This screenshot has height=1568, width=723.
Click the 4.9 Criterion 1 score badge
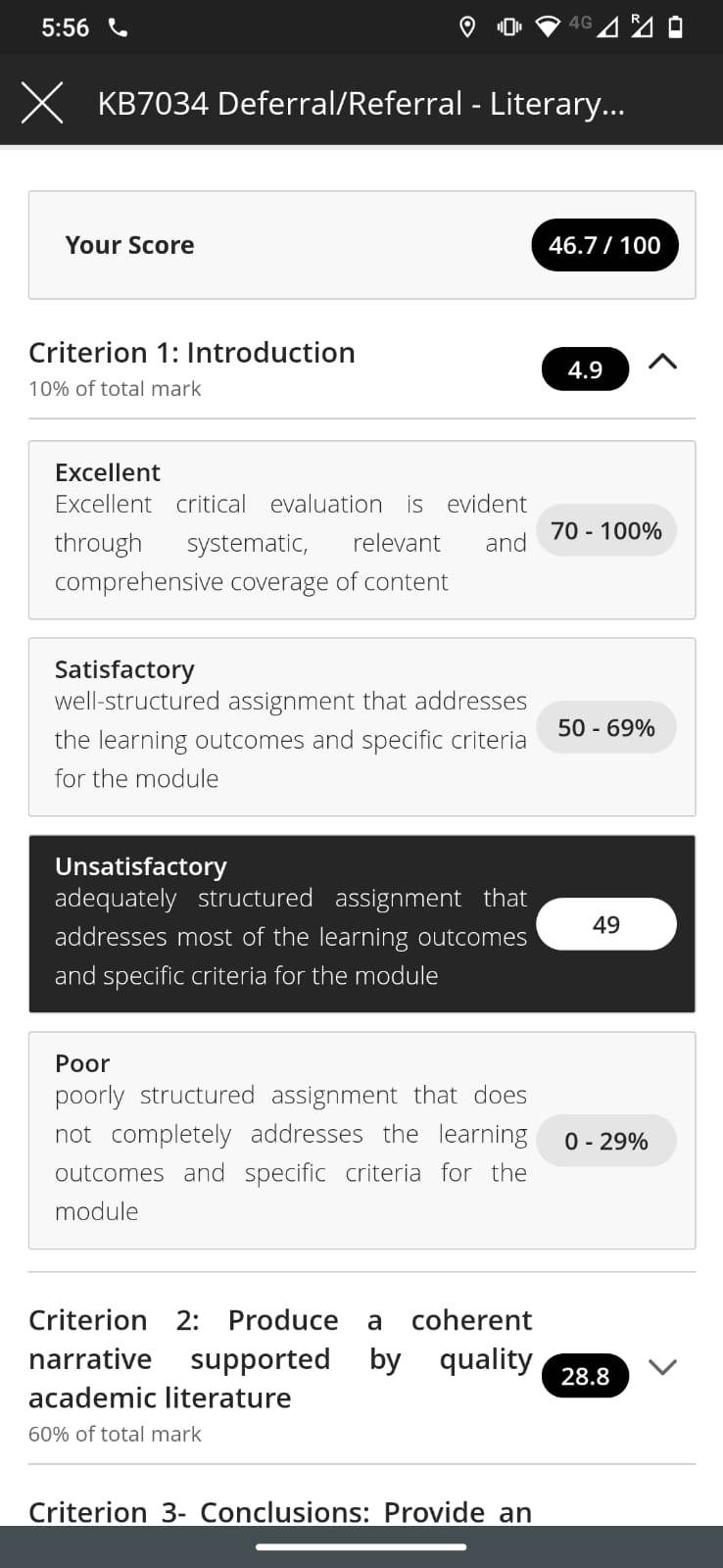585,369
